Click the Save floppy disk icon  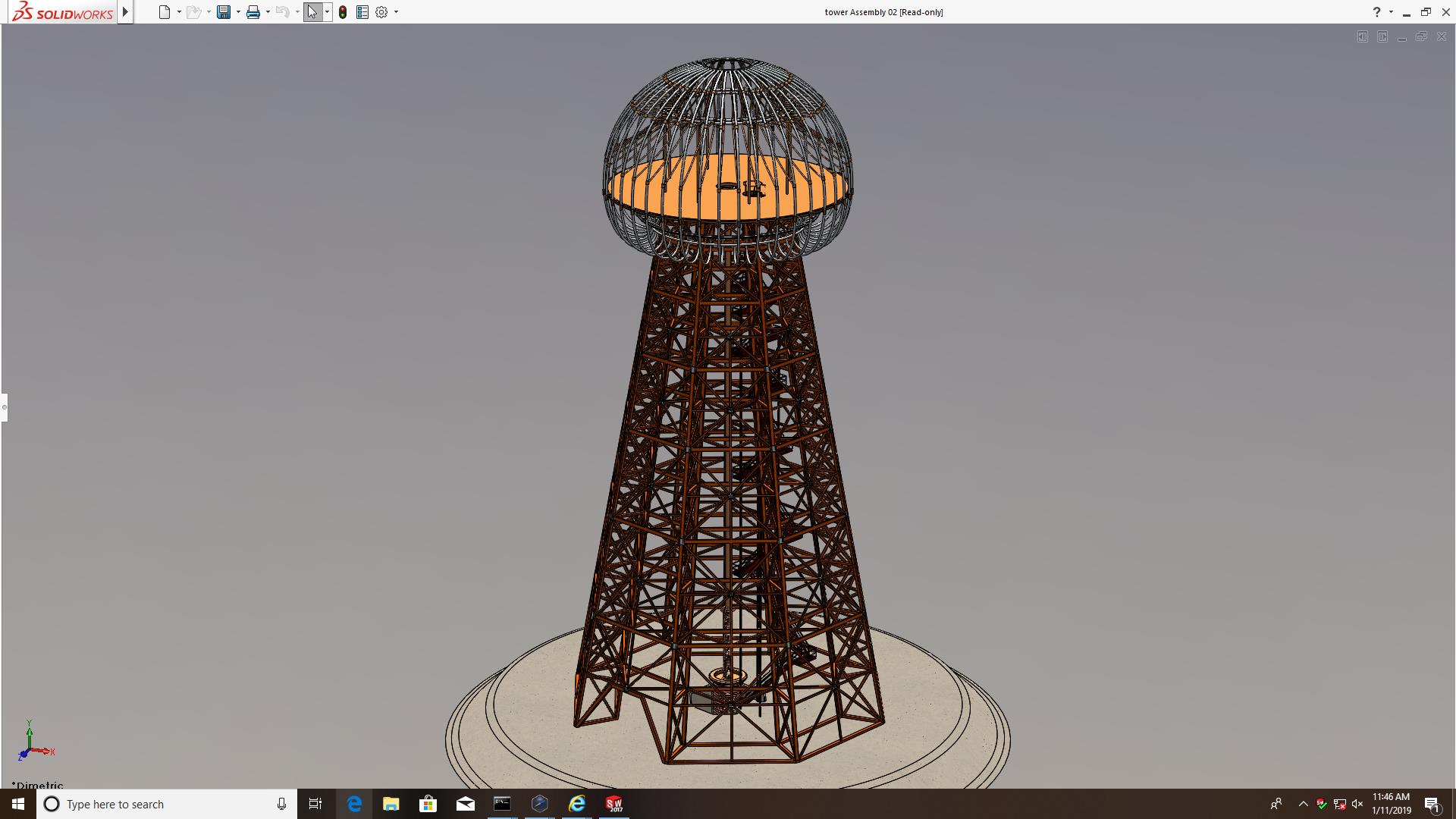coord(224,12)
